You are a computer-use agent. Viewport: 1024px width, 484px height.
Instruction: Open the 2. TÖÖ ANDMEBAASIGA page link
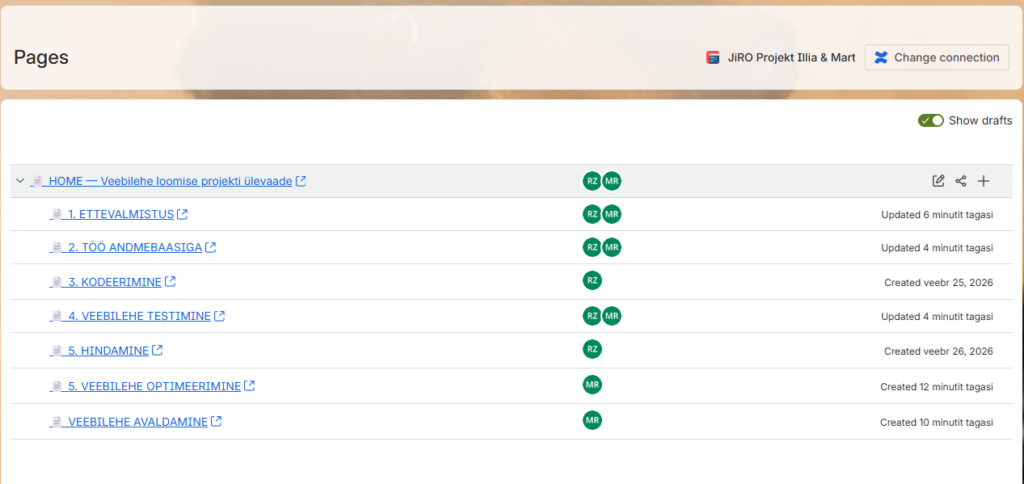(x=134, y=248)
